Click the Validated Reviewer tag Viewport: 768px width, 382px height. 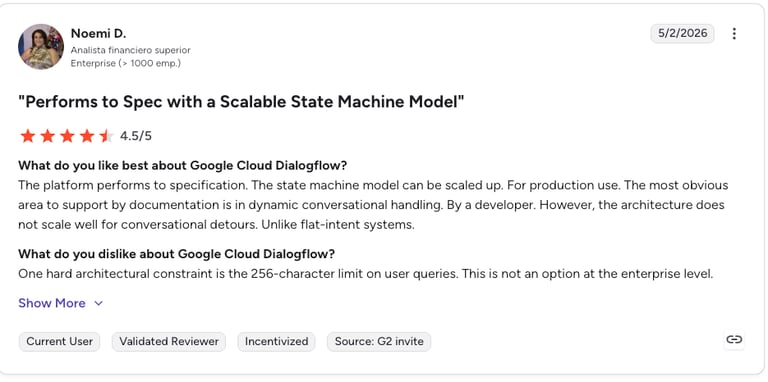click(169, 341)
